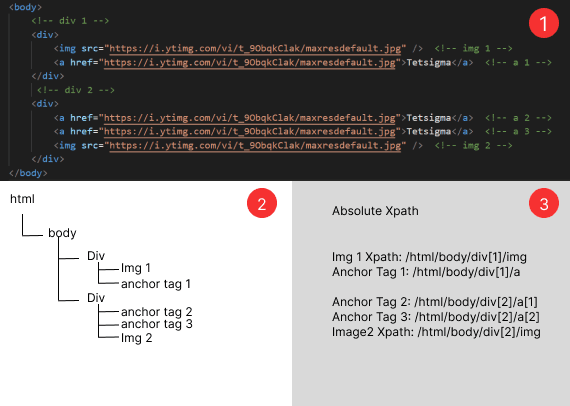Select the 'html' root node in the tree
Image resolution: width=570 pixels, height=406 pixels.
(x=22, y=199)
